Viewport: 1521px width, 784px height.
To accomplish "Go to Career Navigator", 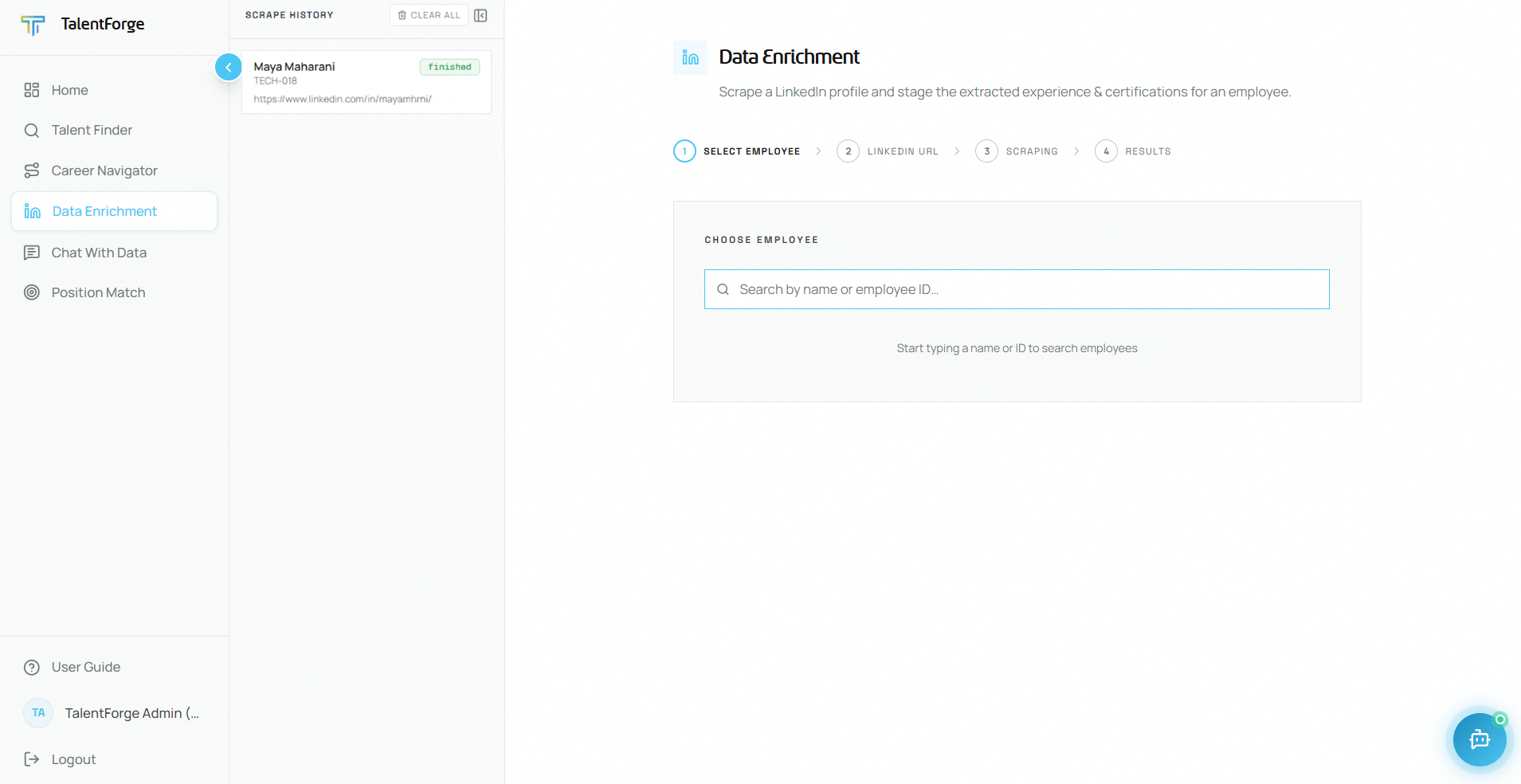I will (x=104, y=171).
